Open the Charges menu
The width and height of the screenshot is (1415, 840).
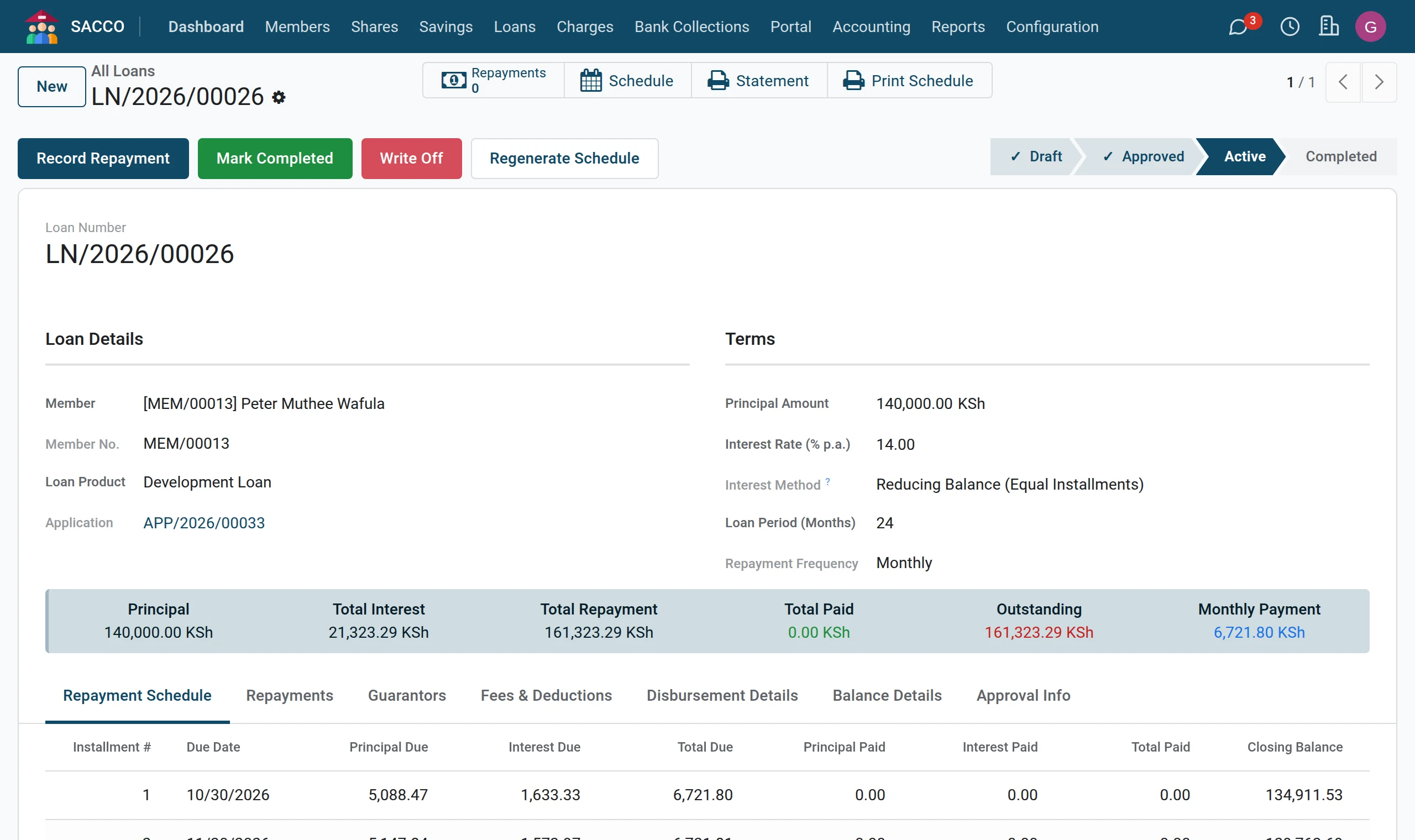[585, 27]
